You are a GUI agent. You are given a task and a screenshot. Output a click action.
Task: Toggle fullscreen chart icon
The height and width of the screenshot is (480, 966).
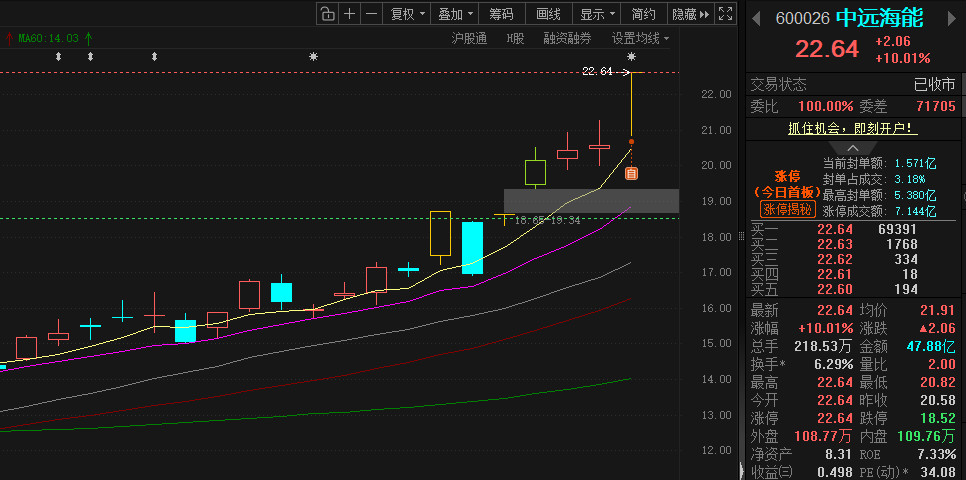(x=726, y=14)
